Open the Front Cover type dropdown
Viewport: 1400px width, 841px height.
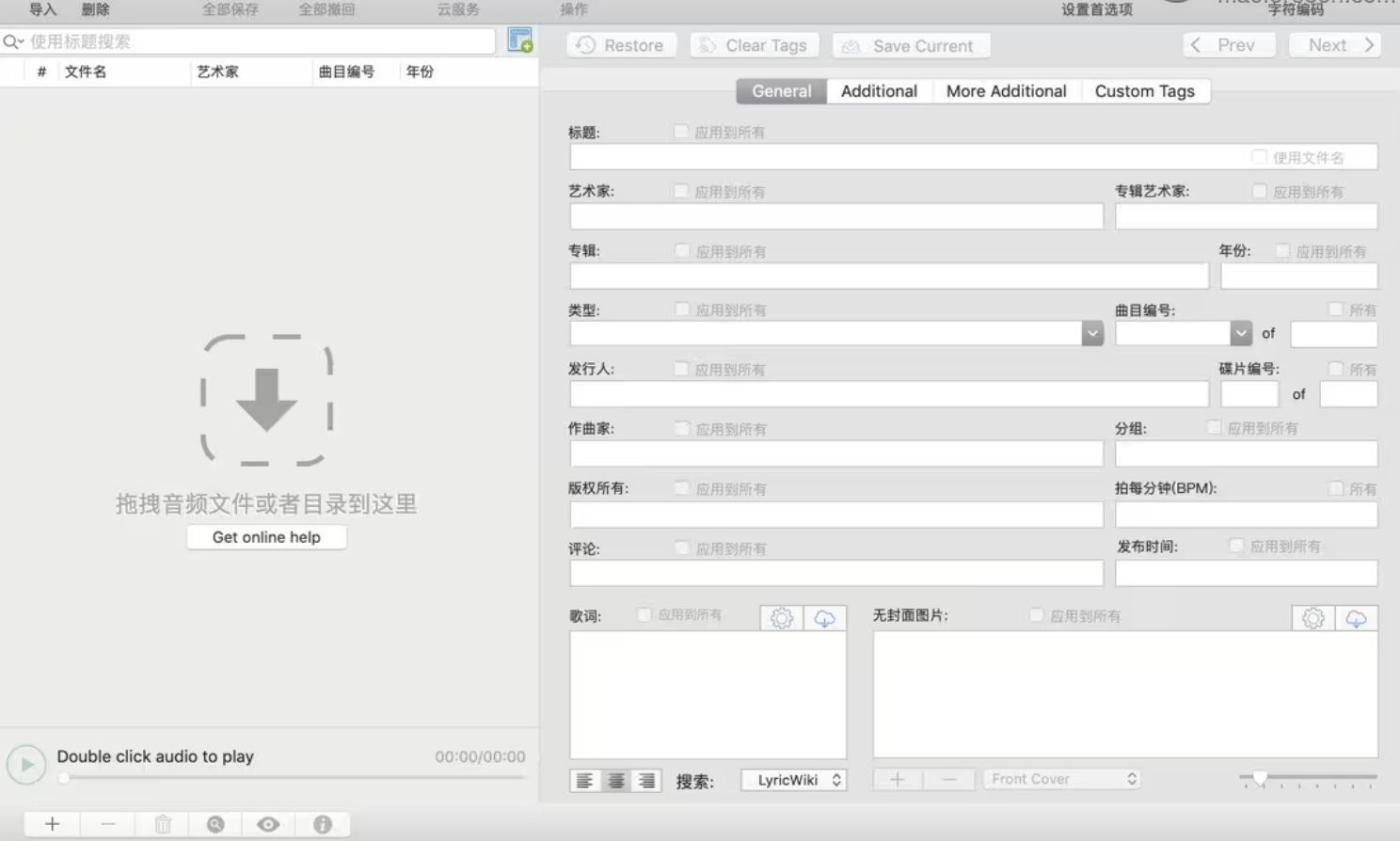1061,779
